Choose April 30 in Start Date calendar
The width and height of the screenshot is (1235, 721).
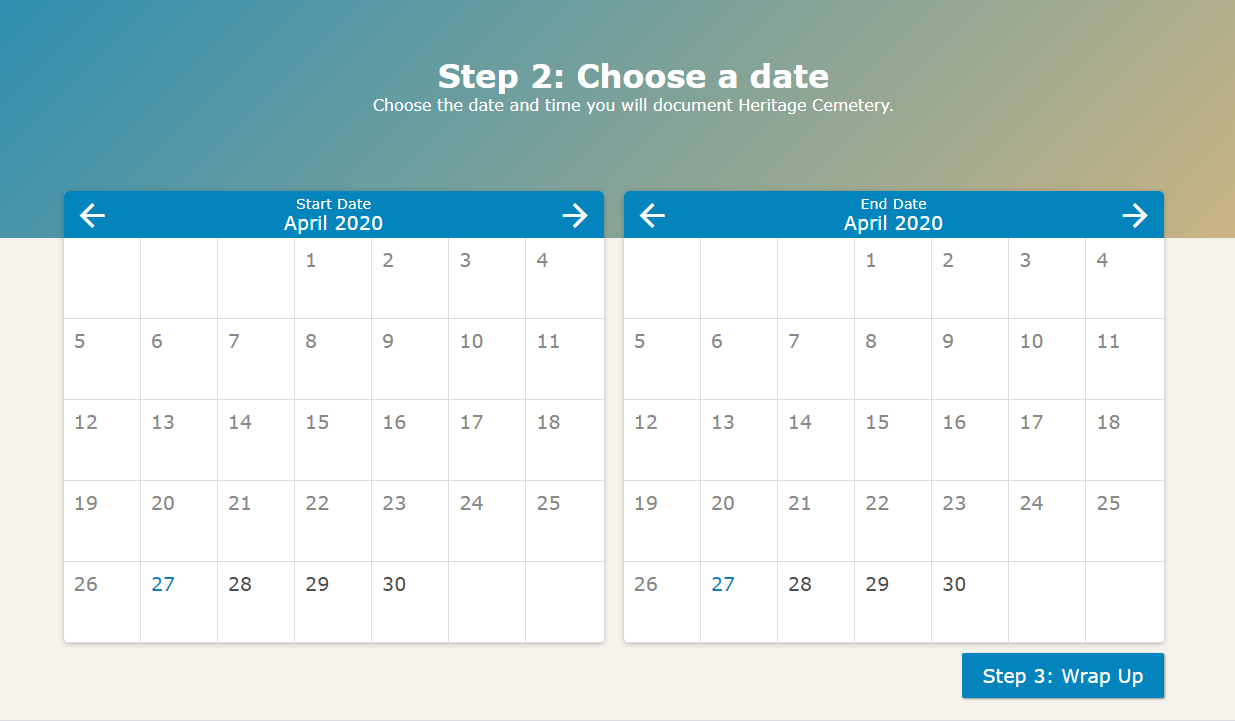pyautogui.click(x=410, y=602)
